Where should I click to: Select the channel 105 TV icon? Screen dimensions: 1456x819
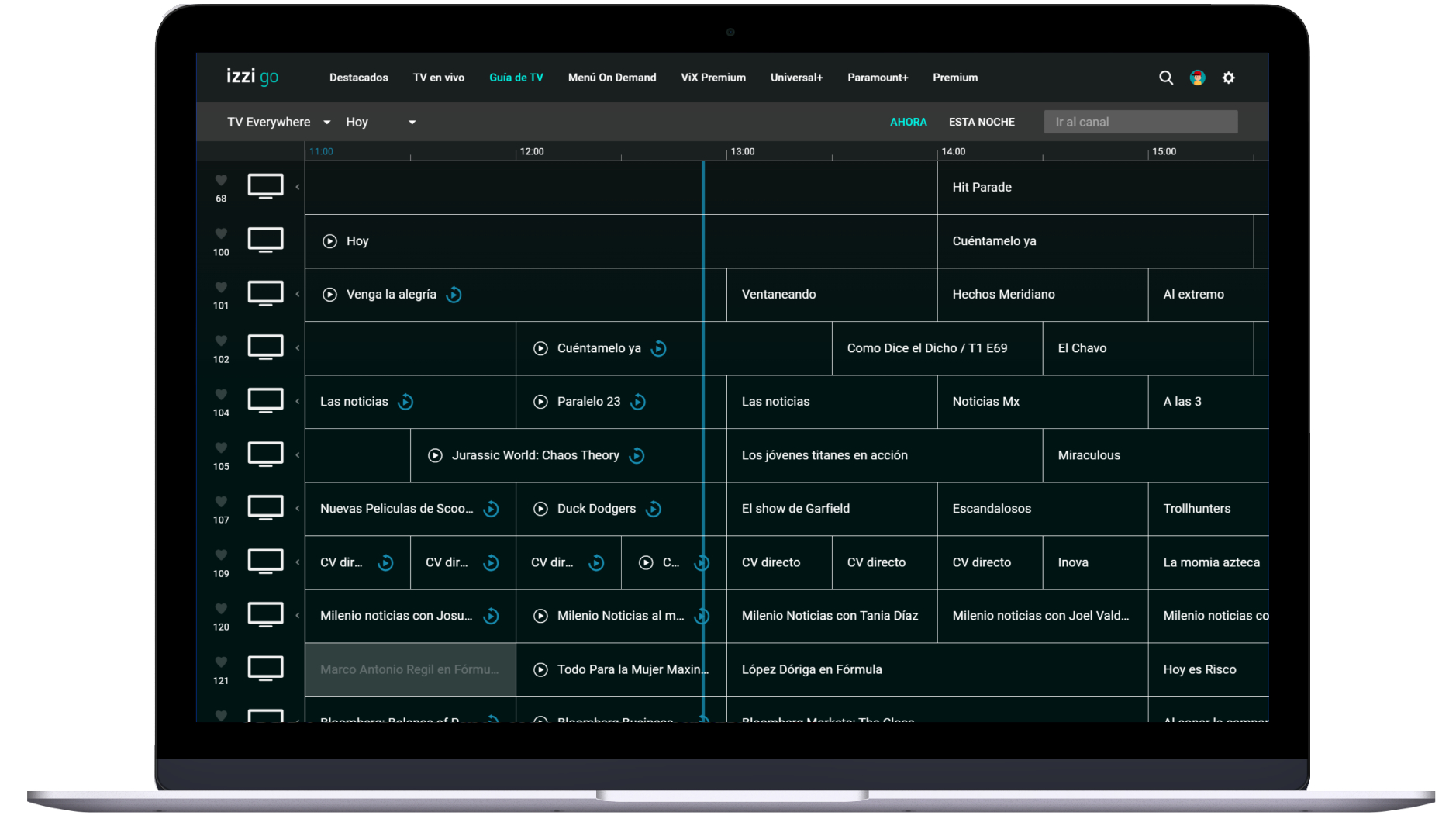(x=265, y=454)
